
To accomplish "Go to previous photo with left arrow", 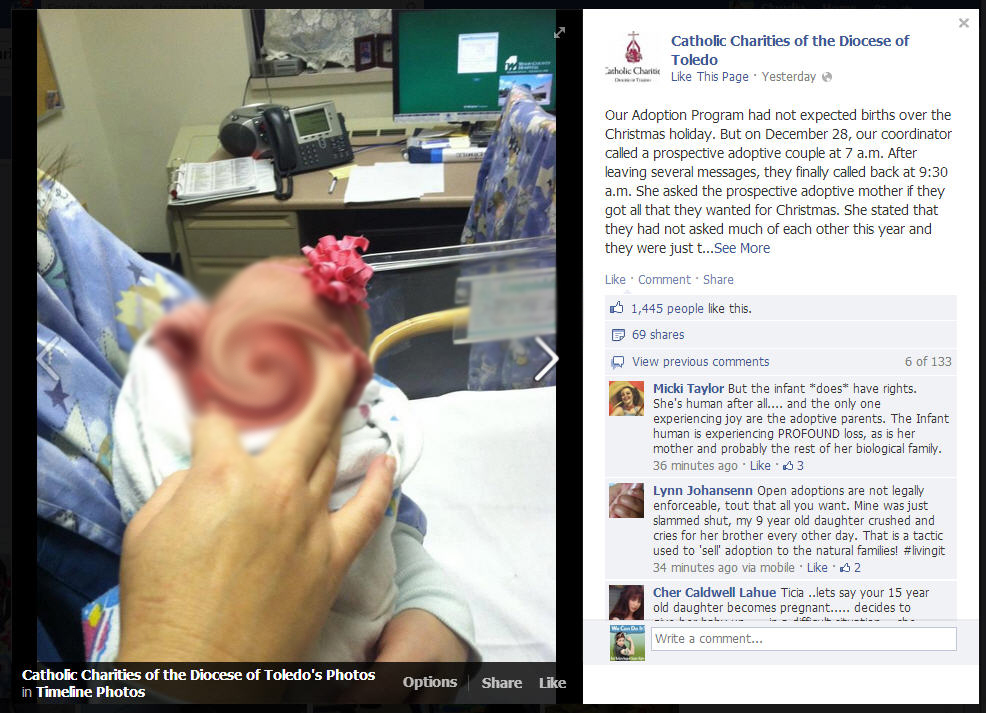I will tap(48, 359).
